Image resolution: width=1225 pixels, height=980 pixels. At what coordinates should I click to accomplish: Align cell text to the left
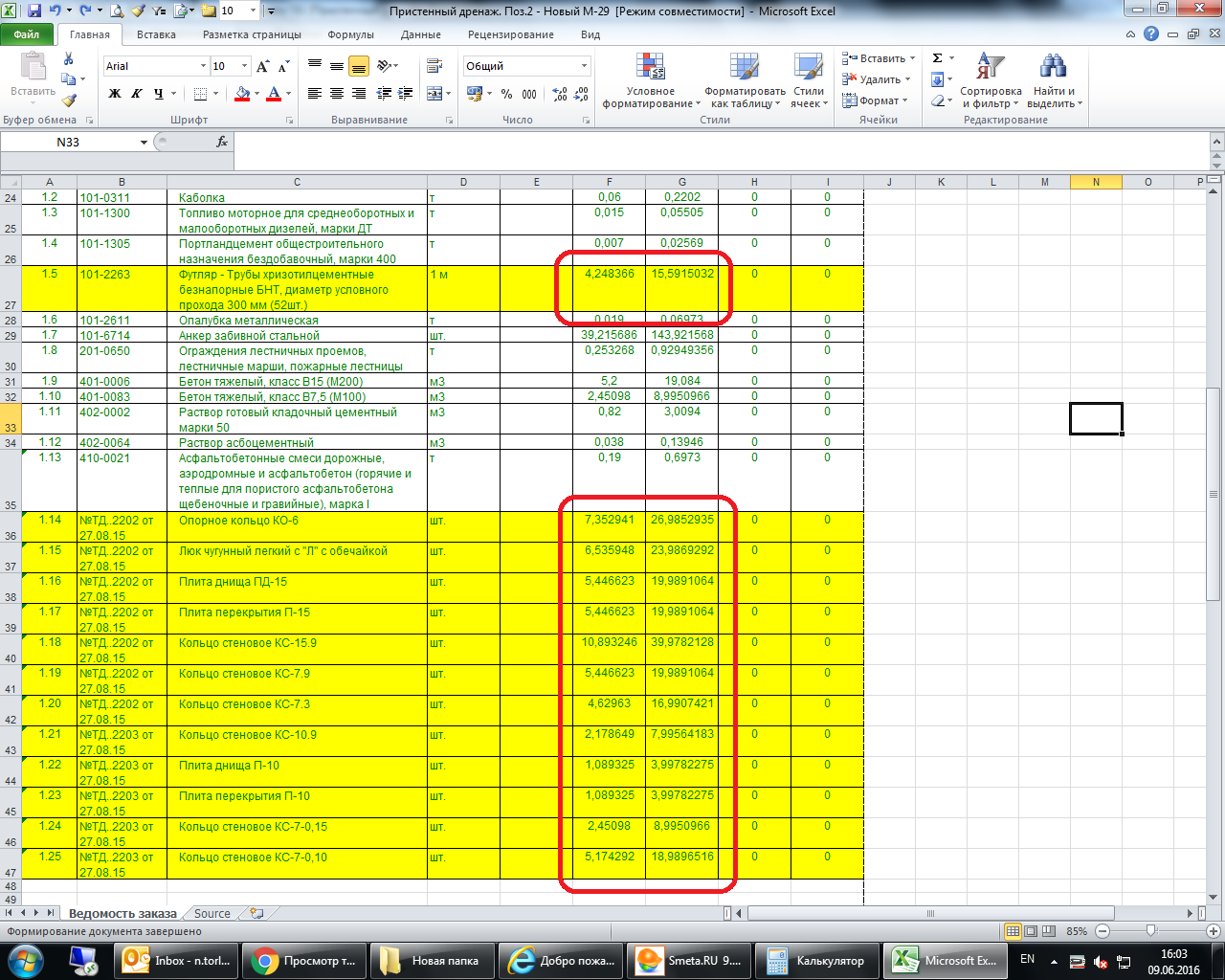[x=315, y=94]
